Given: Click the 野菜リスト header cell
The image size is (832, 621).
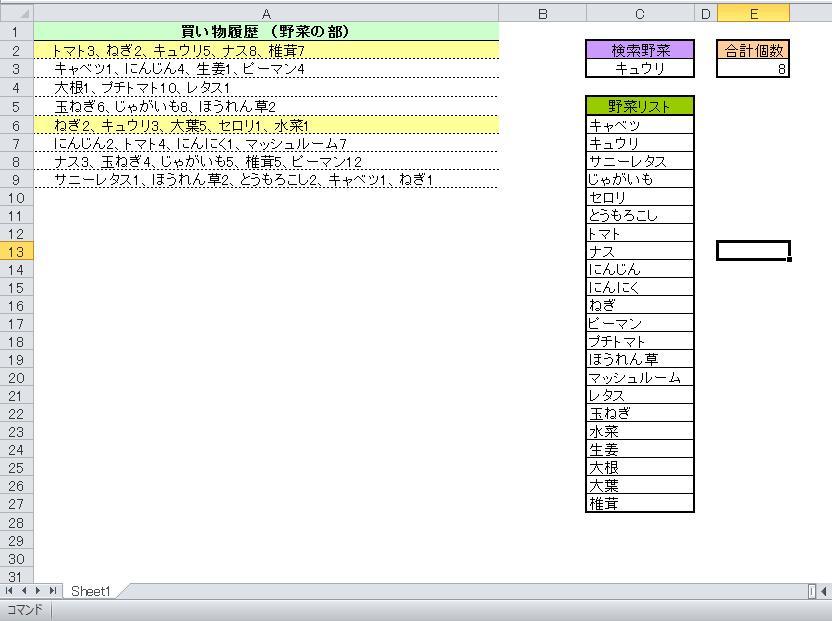Looking at the screenshot, I should click(640, 106).
